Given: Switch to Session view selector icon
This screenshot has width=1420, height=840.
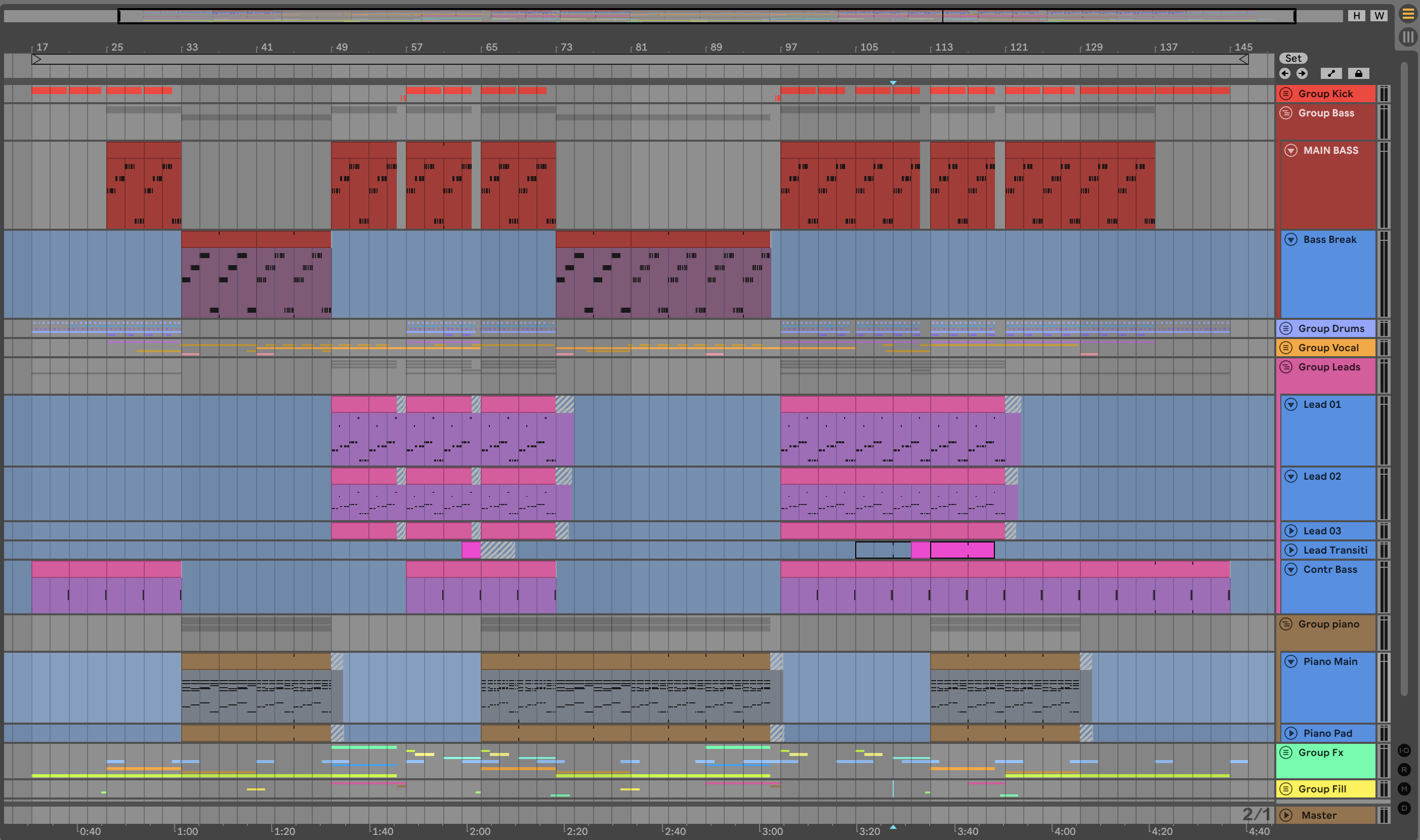Looking at the screenshot, I should click(x=1407, y=37).
